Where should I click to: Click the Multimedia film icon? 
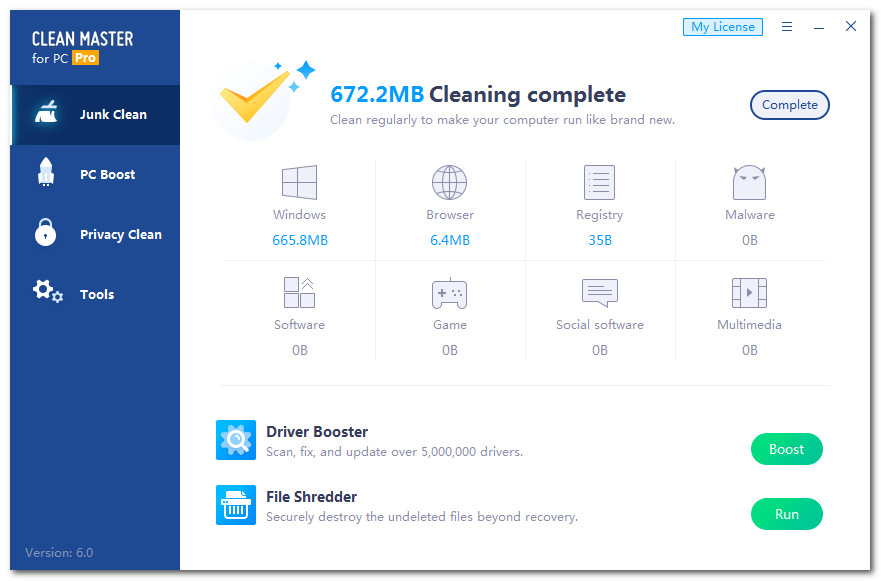[x=750, y=292]
